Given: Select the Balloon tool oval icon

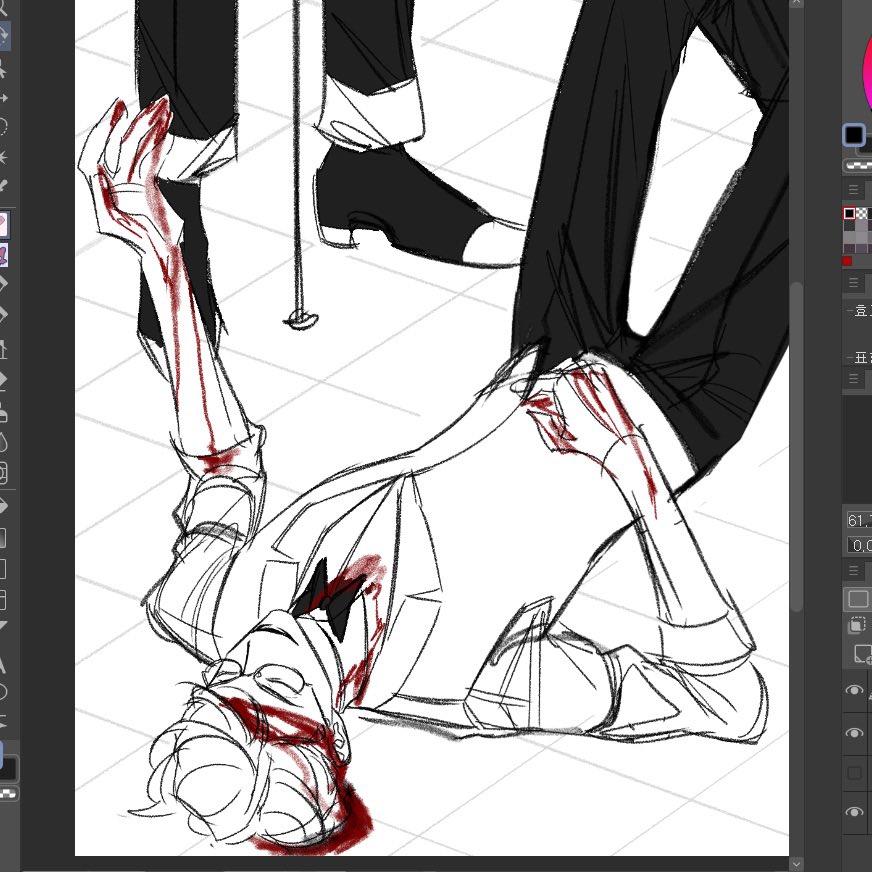Looking at the screenshot, I should (x=3, y=693).
